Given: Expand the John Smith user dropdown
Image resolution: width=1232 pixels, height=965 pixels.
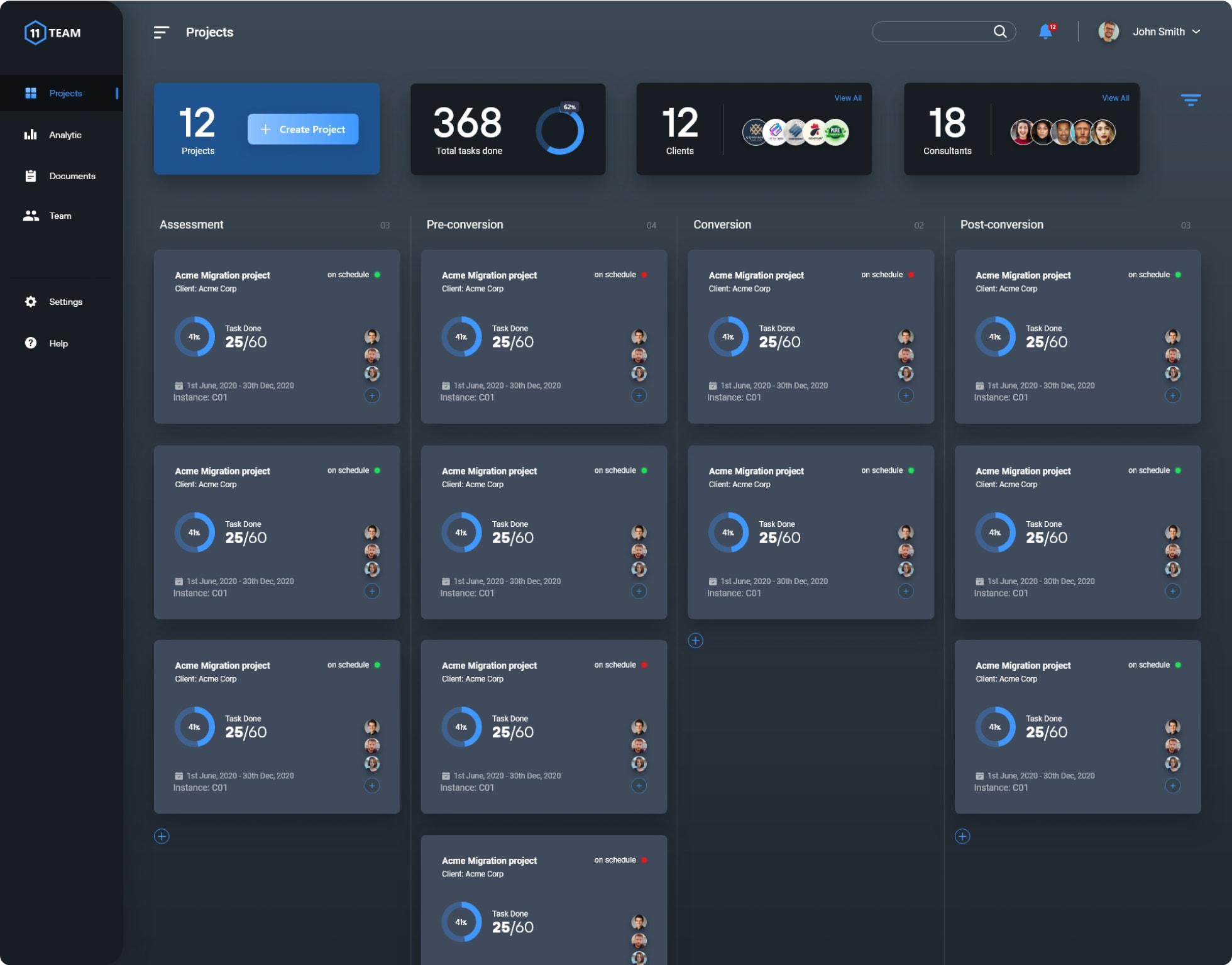Looking at the screenshot, I should 1196,31.
